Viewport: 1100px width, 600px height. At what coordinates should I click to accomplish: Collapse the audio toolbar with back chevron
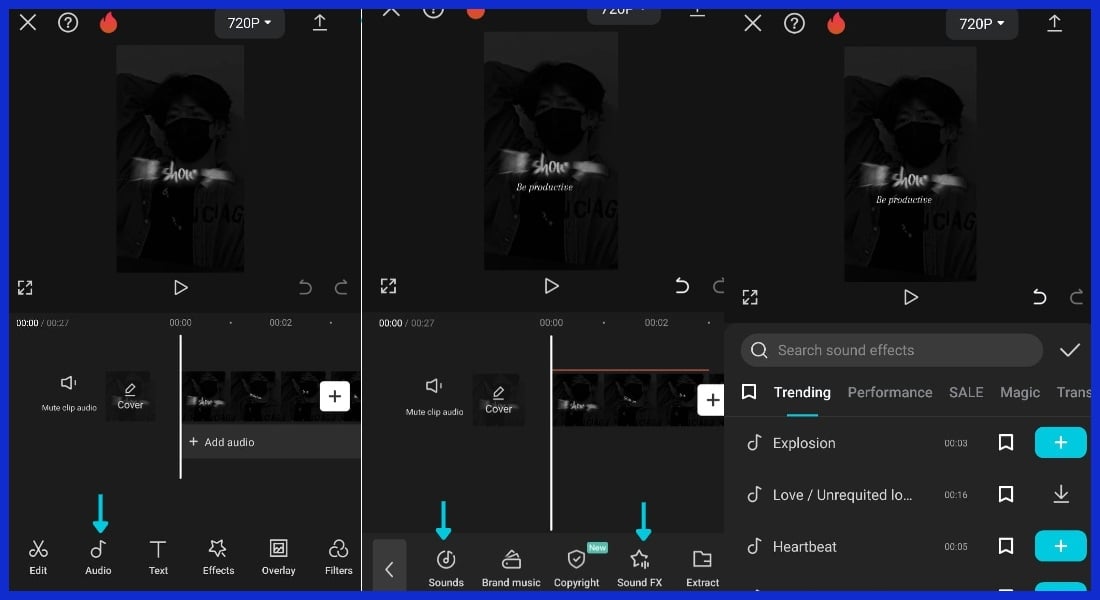(390, 568)
